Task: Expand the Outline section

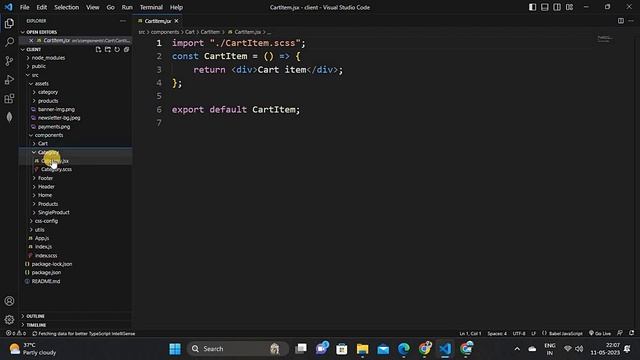Action: click(x=35, y=316)
